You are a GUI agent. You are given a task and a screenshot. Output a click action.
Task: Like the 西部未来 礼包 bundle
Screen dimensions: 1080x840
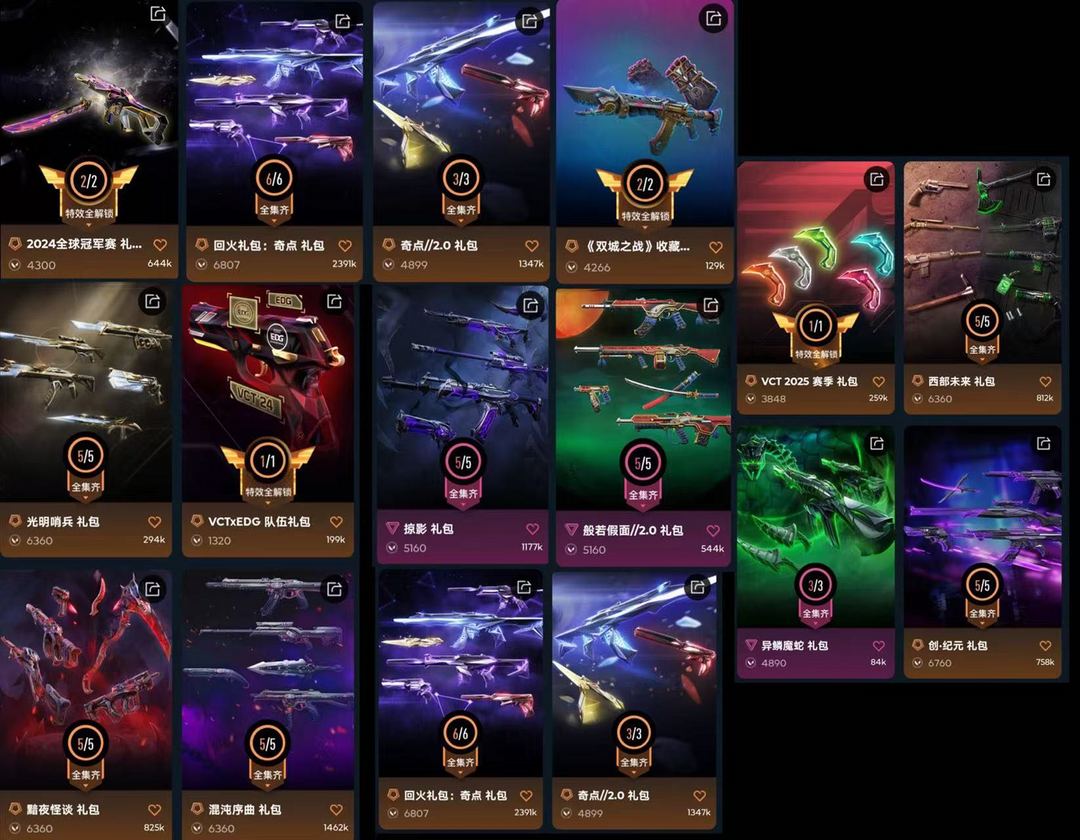(1045, 381)
